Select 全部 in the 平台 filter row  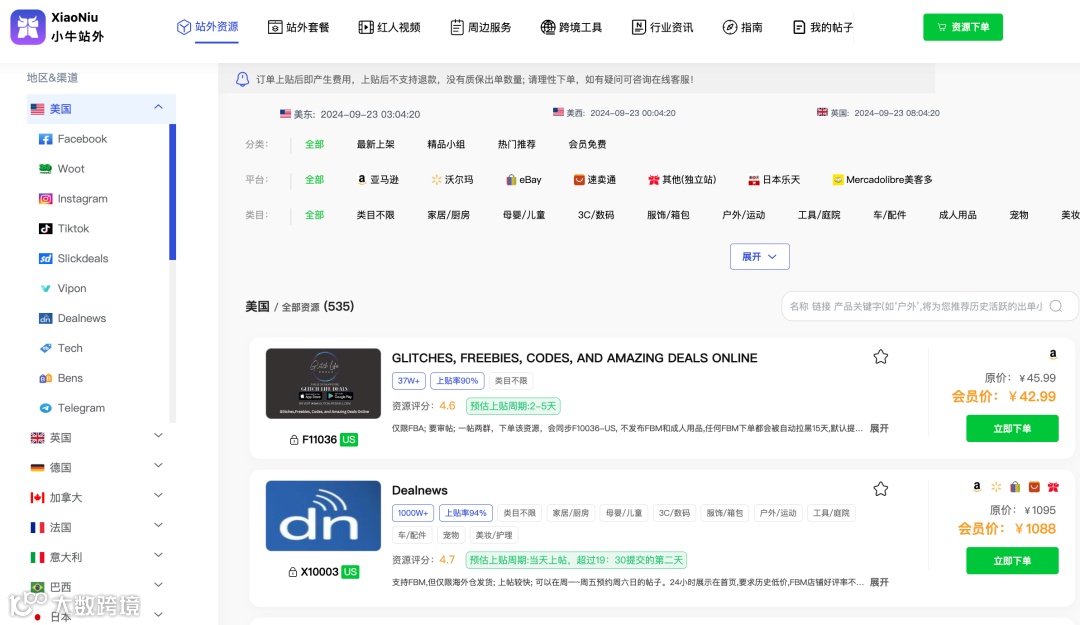[314, 179]
